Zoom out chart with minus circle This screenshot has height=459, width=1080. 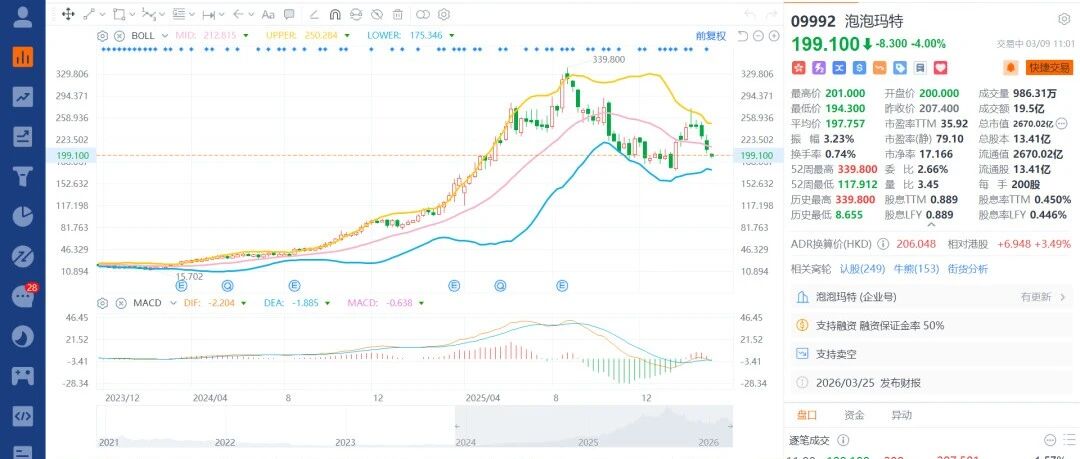coord(758,36)
